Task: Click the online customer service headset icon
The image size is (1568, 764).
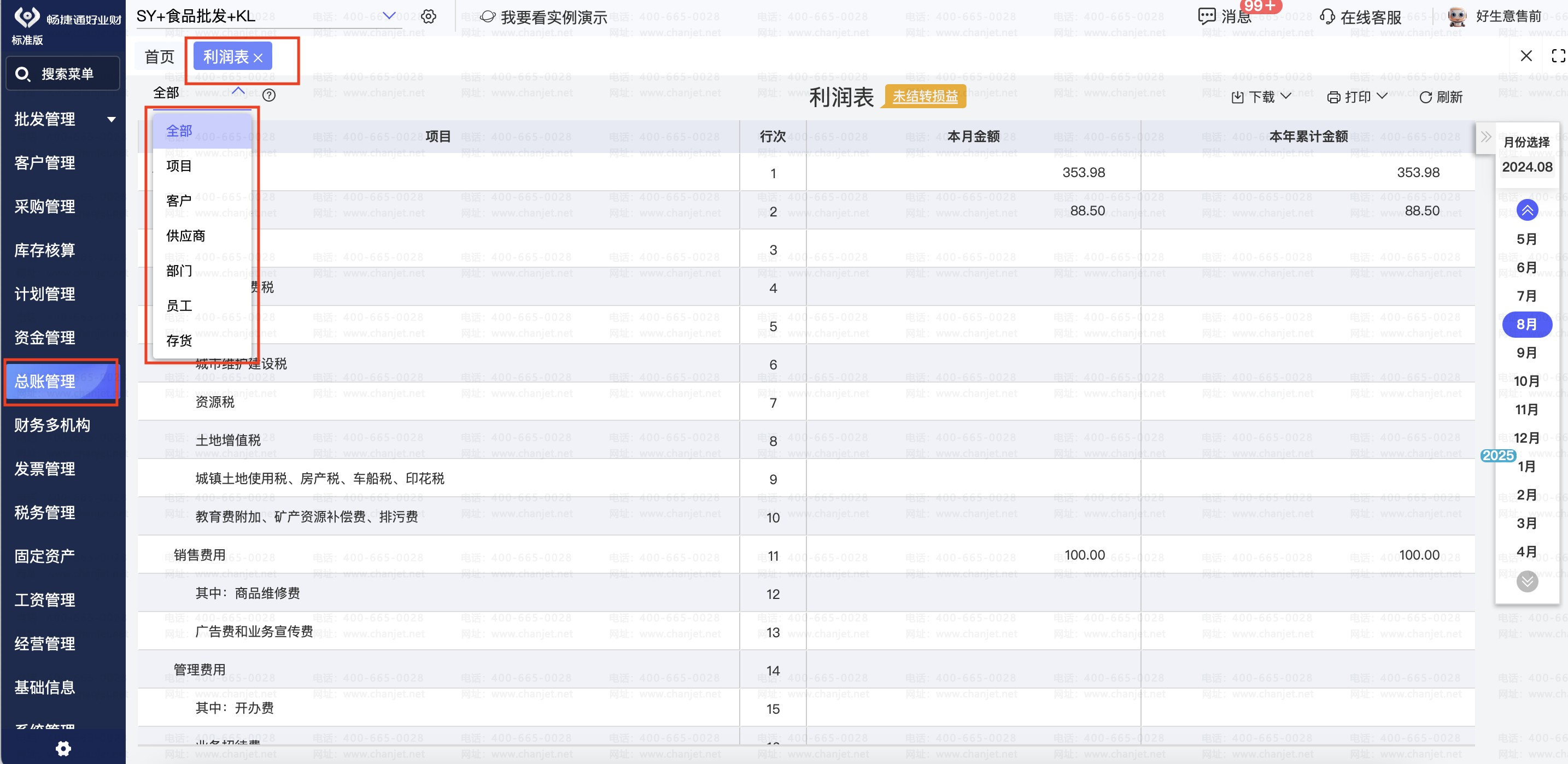Action: pos(1327,16)
